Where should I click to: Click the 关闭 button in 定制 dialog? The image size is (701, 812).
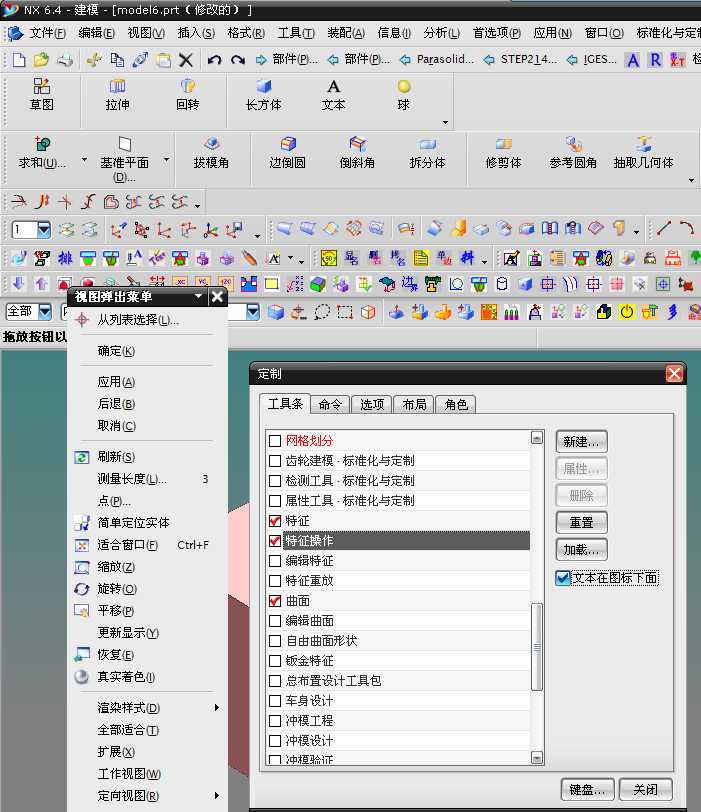(x=646, y=790)
